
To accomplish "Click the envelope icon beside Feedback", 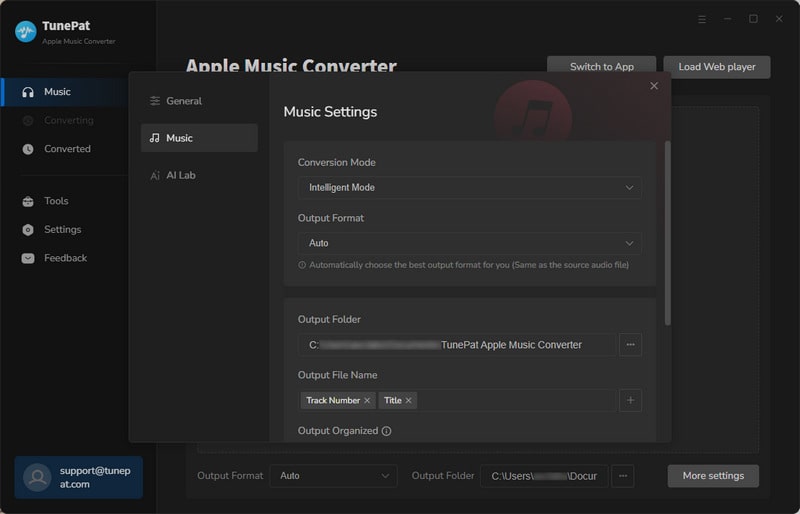I will (28, 258).
